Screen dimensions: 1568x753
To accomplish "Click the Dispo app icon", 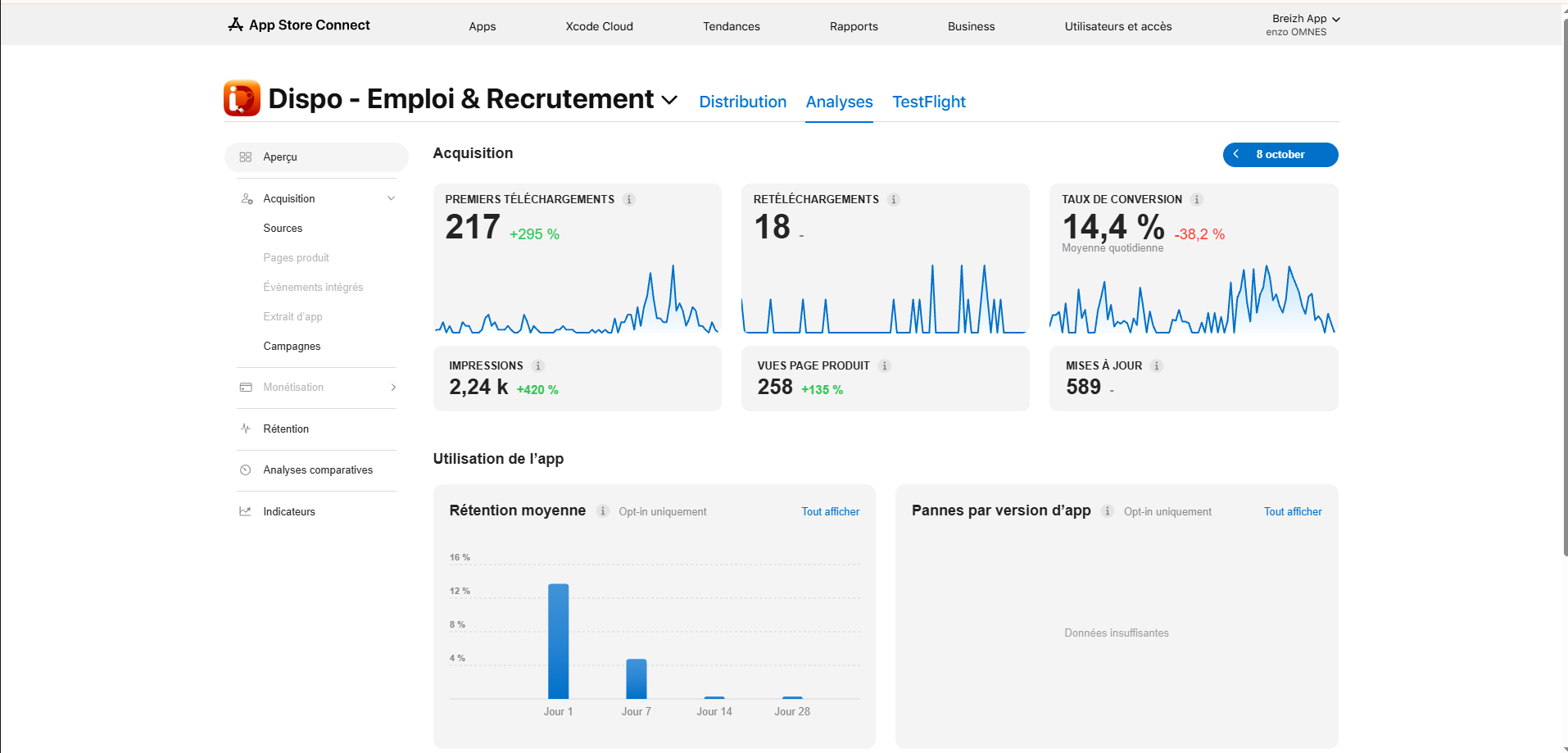I will (x=242, y=98).
